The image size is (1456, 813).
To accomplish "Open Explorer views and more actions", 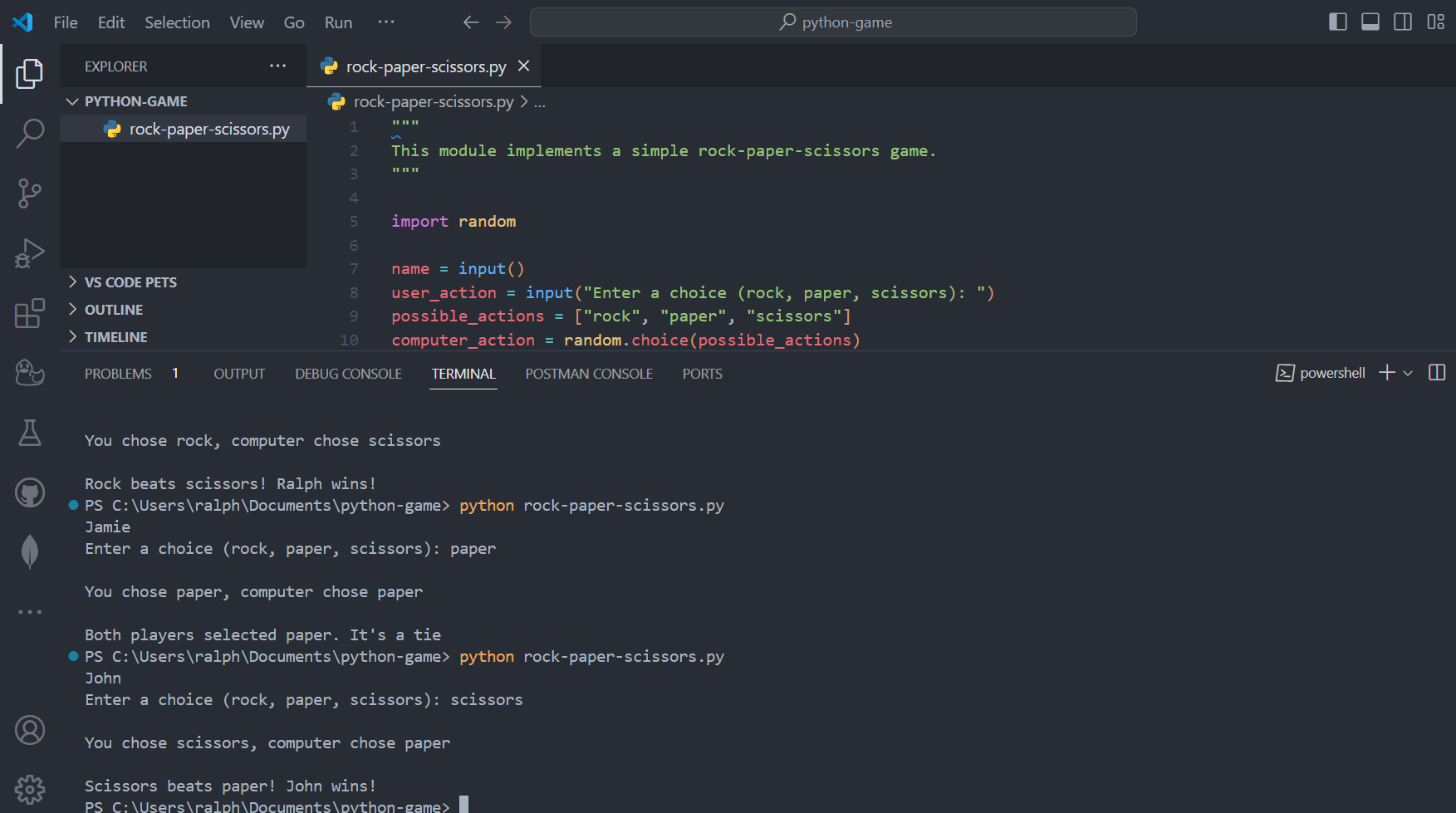I will click(x=277, y=66).
